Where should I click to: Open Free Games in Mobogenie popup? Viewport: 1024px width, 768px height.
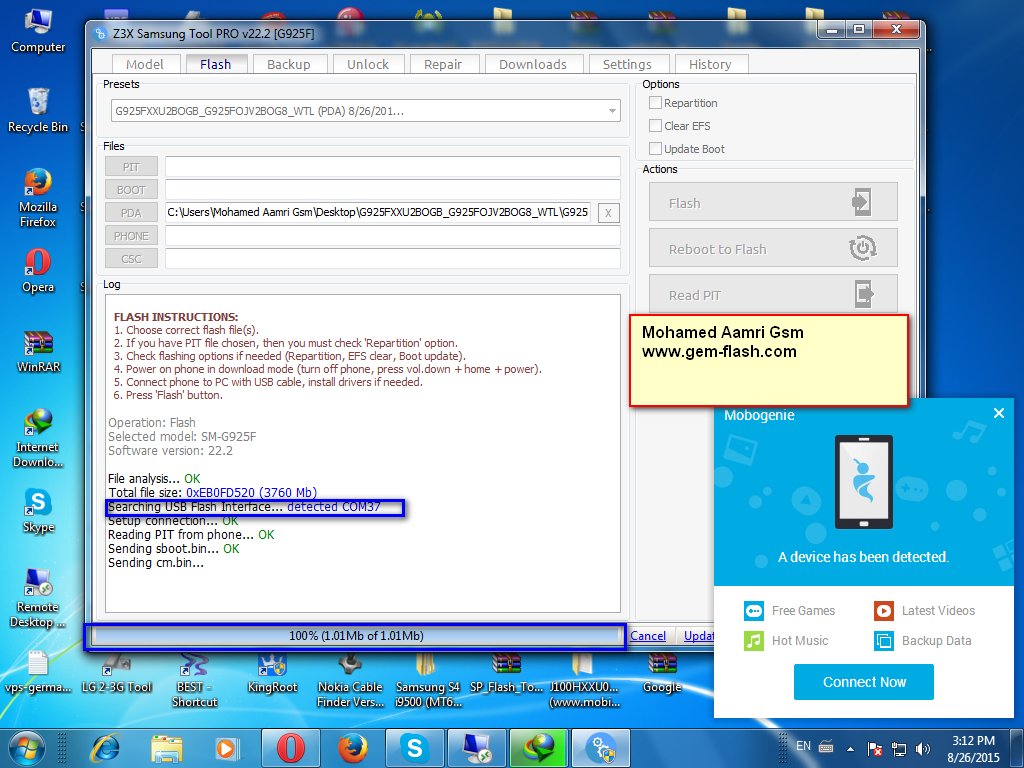[x=790, y=611]
